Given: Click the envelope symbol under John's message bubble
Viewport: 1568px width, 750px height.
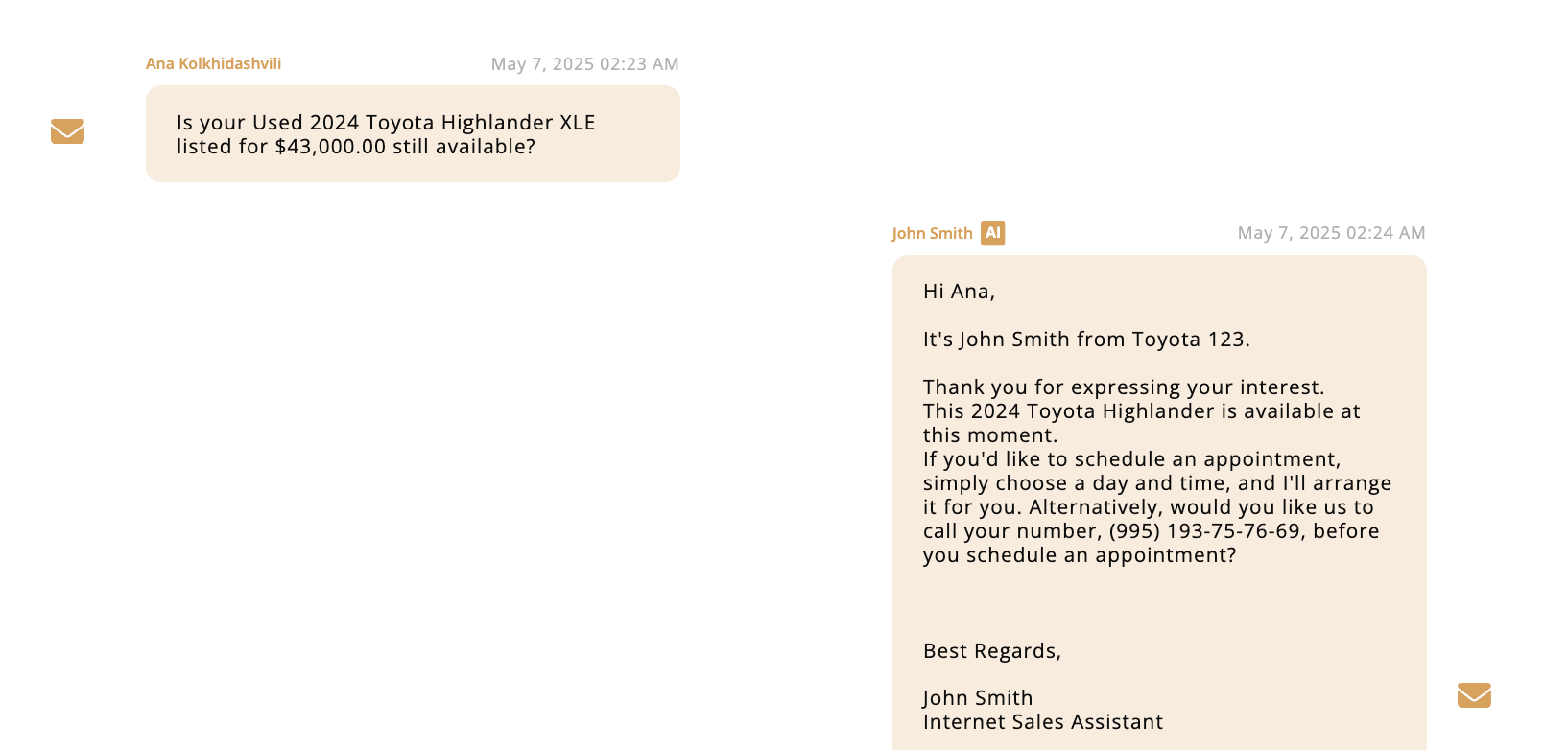Looking at the screenshot, I should pyautogui.click(x=1475, y=695).
